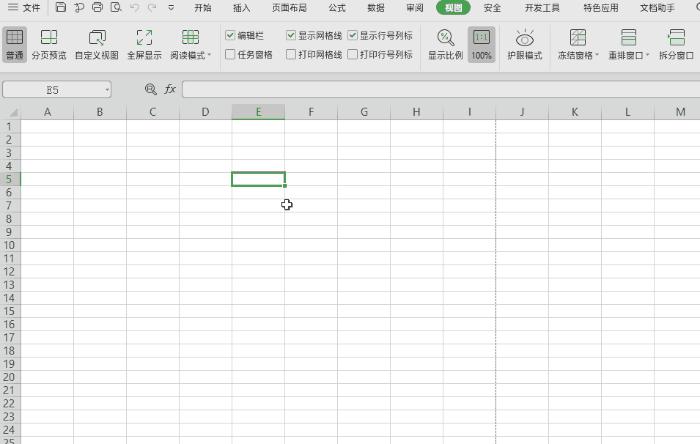Expand quick access toolbar customize arrow
This screenshot has width=700, height=444.
coord(171,8)
